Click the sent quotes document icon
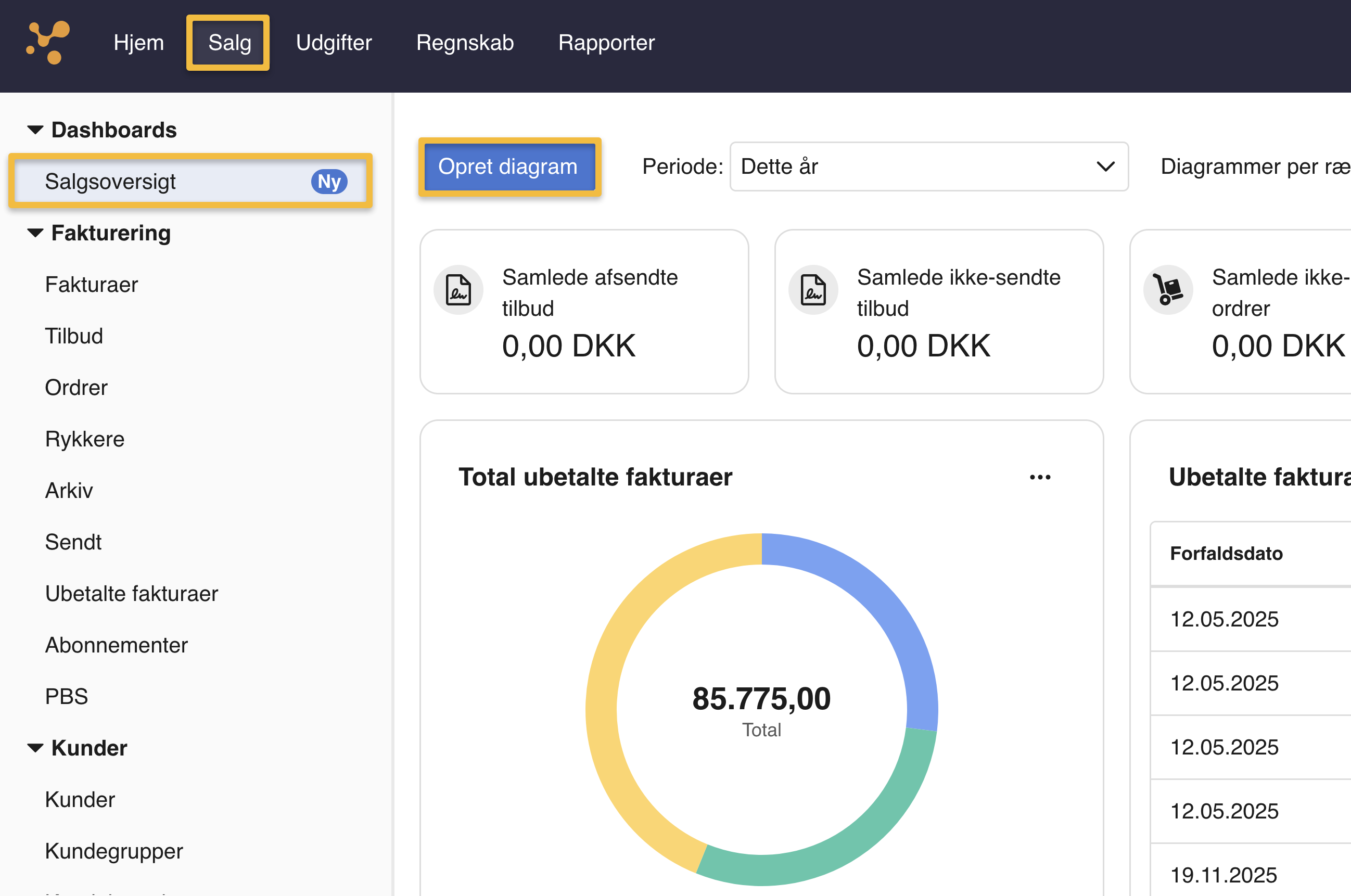This screenshot has width=1351, height=896. [458, 290]
